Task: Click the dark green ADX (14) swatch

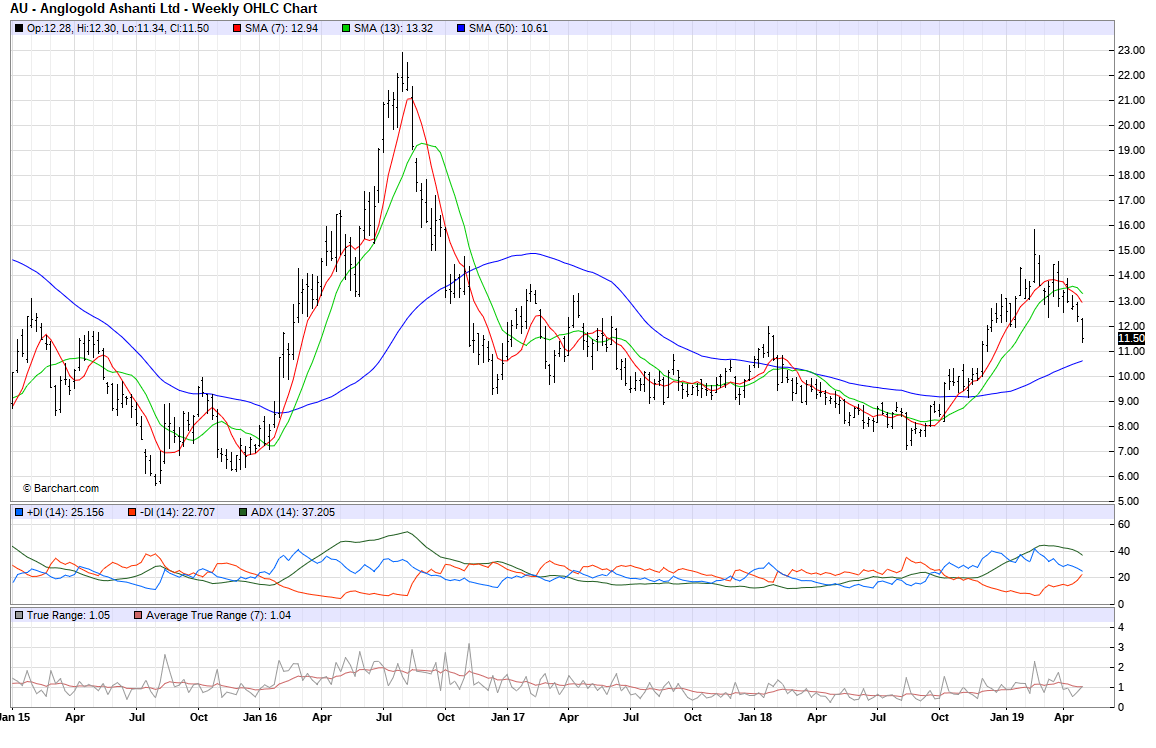Action: coord(243,512)
